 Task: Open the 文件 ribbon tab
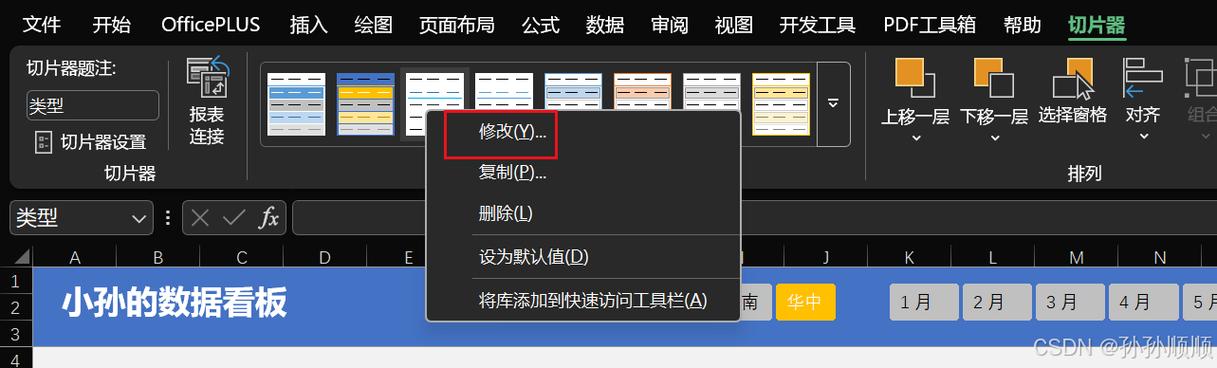coord(41,24)
